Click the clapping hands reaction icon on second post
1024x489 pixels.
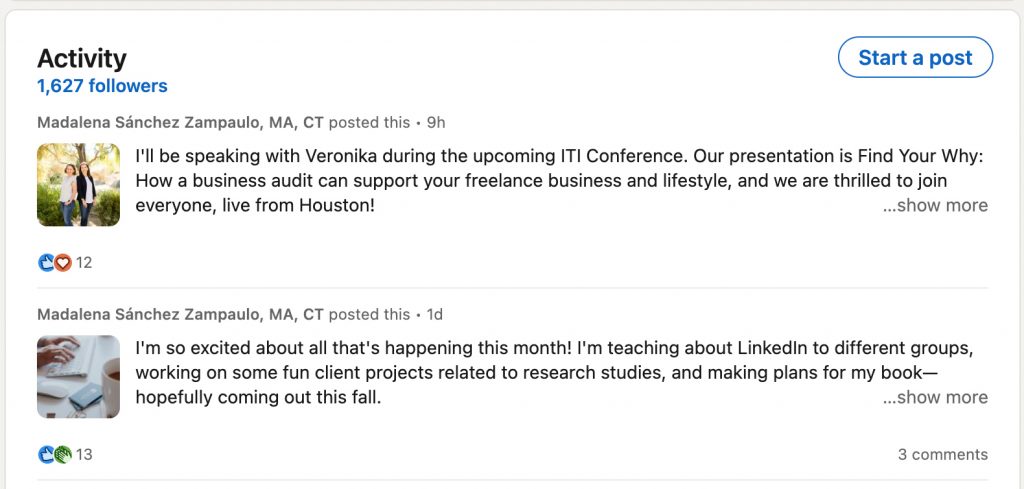click(62, 454)
